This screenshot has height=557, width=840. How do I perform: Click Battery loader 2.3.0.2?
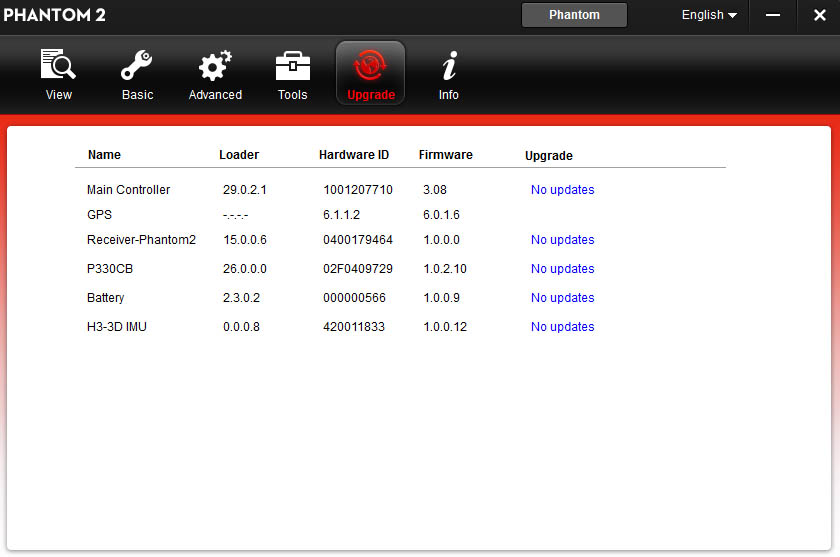(241, 297)
